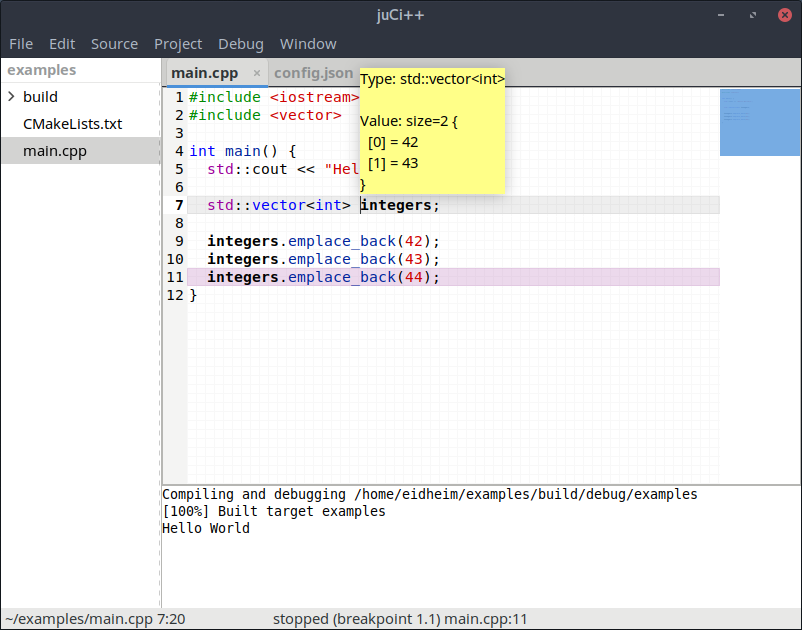This screenshot has width=802, height=630.
Task: Select main.cpp in the directory sidebar
Action: 55,151
